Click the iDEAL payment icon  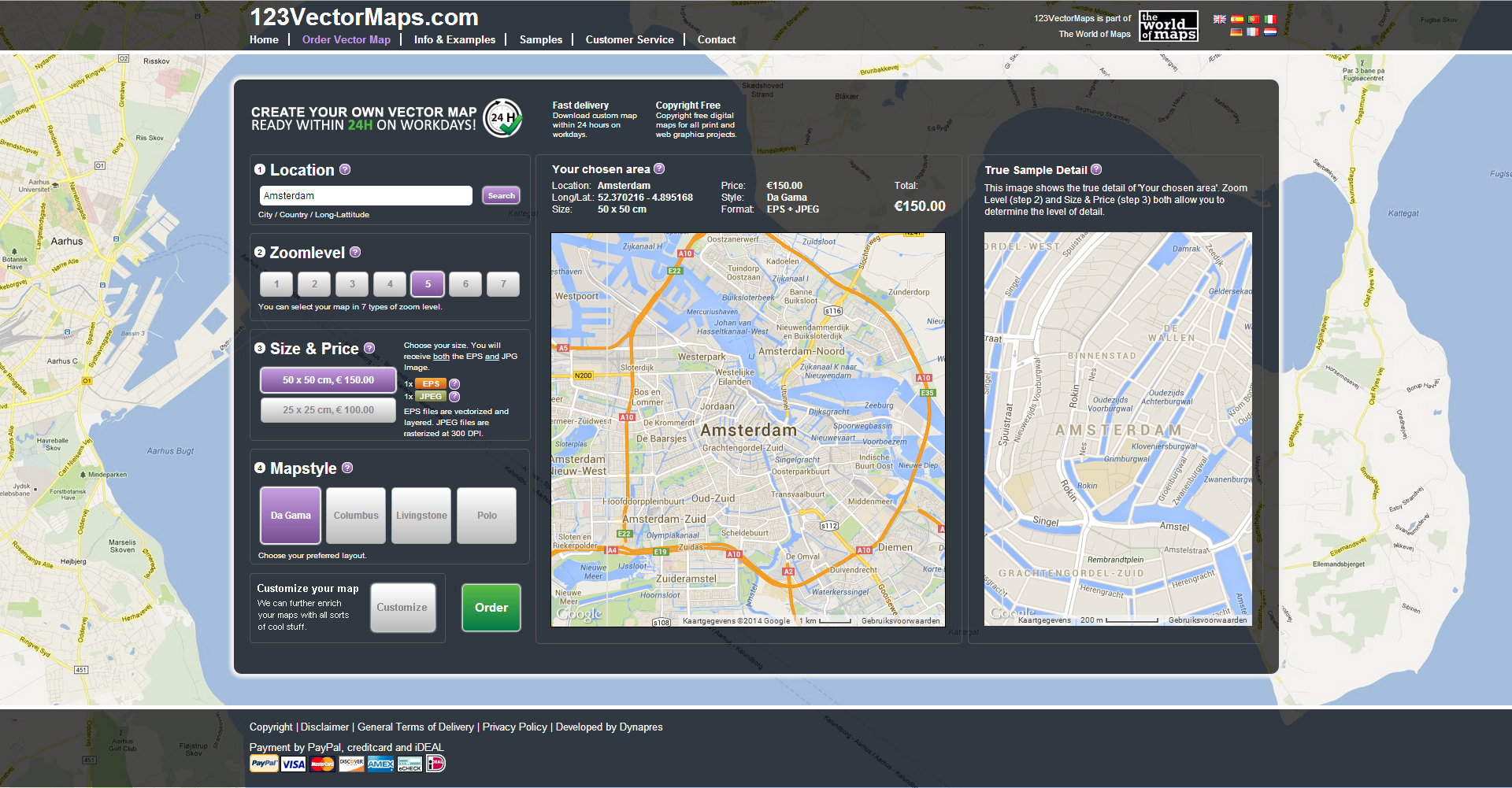pos(436,764)
